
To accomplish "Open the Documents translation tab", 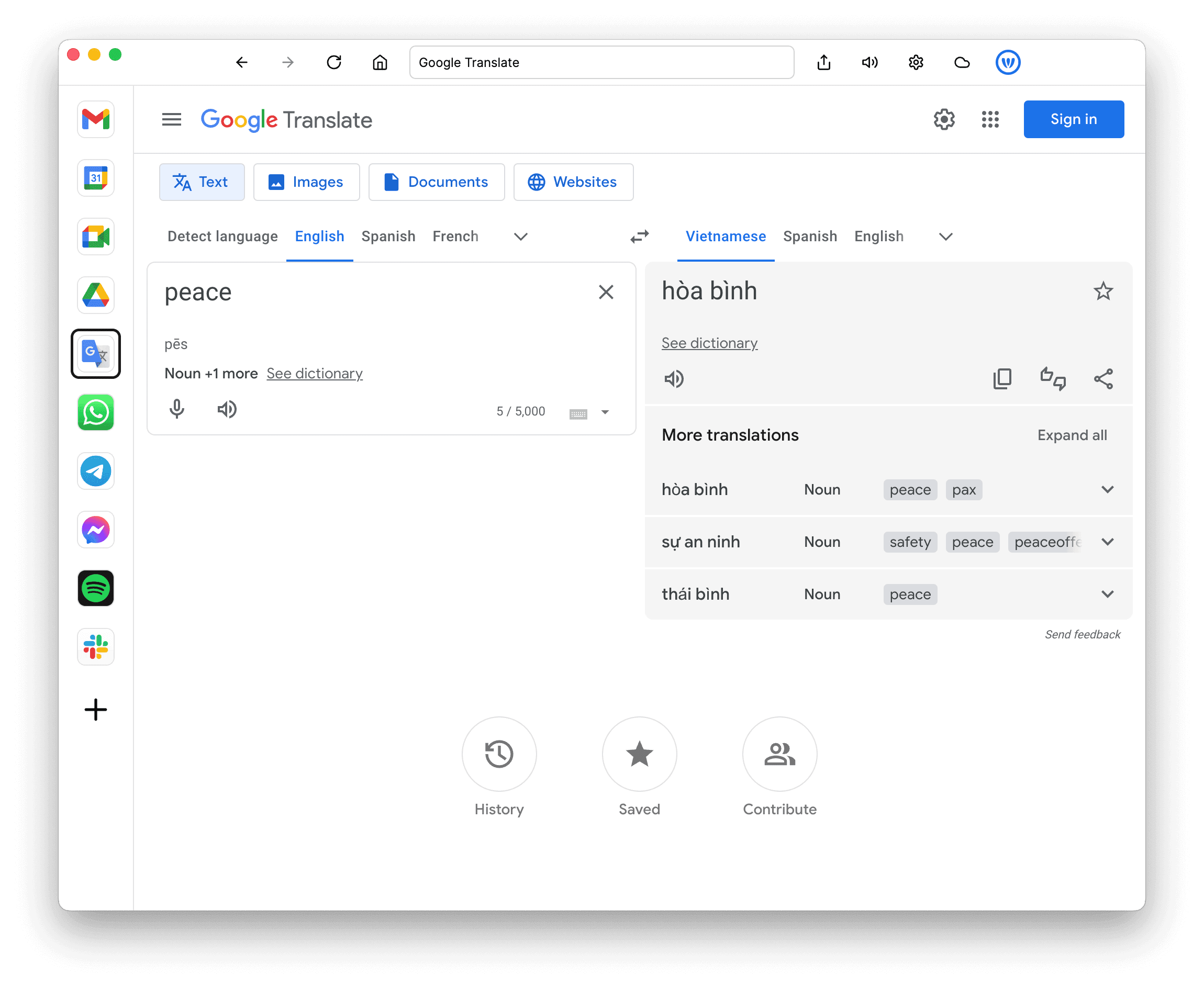I will [436, 181].
